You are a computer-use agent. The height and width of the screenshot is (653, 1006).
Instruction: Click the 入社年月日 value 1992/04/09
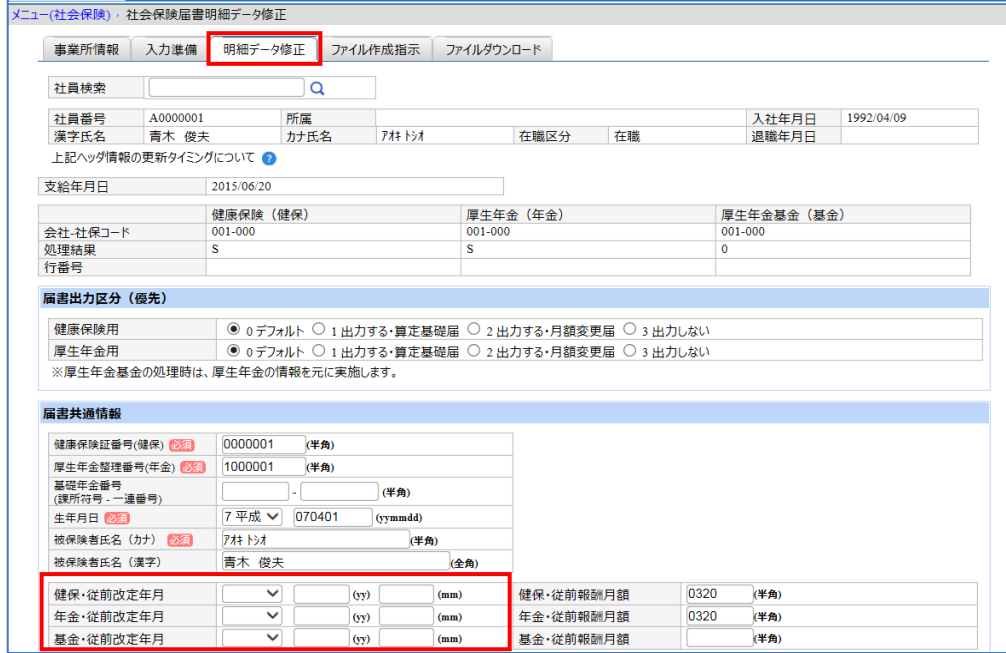pos(876,118)
